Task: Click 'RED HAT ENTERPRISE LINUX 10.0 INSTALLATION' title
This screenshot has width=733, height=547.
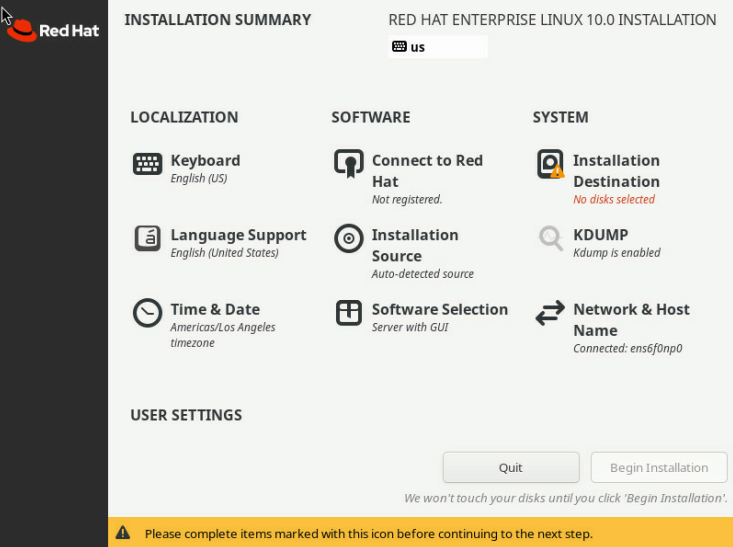Action: [552, 20]
